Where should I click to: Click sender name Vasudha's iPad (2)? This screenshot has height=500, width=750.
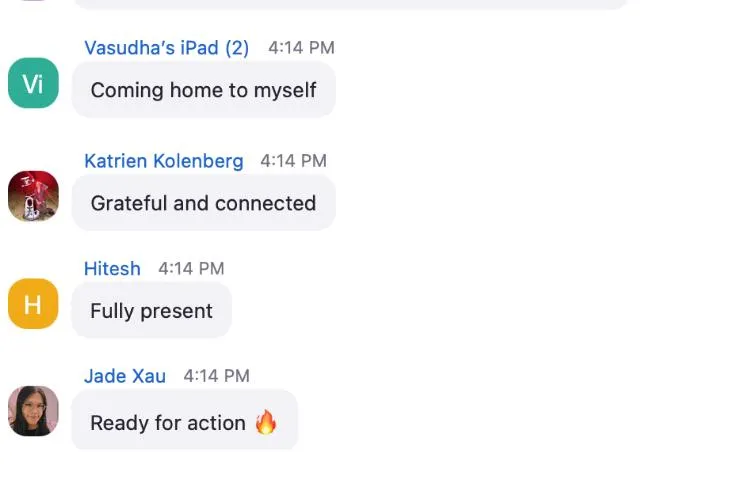click(x=166, y=48)
